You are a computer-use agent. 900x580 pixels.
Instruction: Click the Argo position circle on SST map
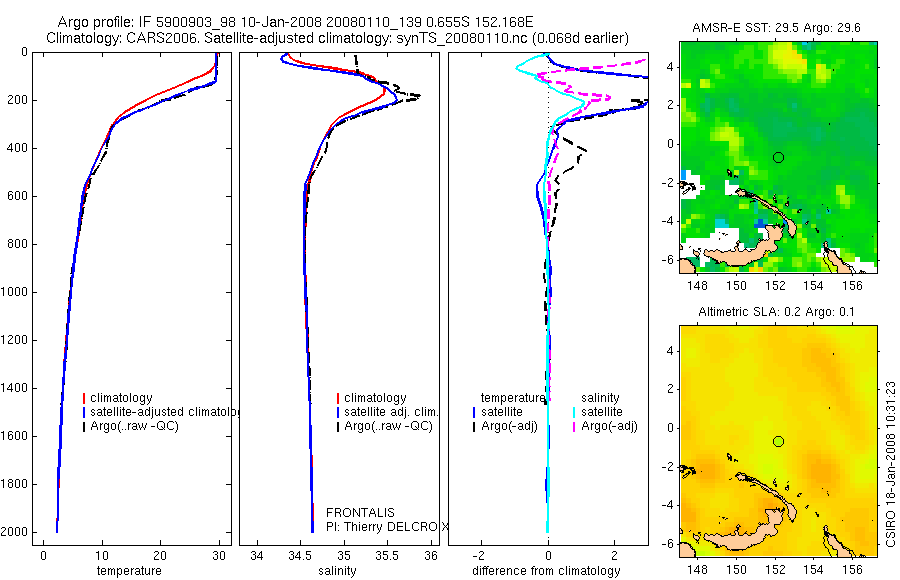[778, 157]
